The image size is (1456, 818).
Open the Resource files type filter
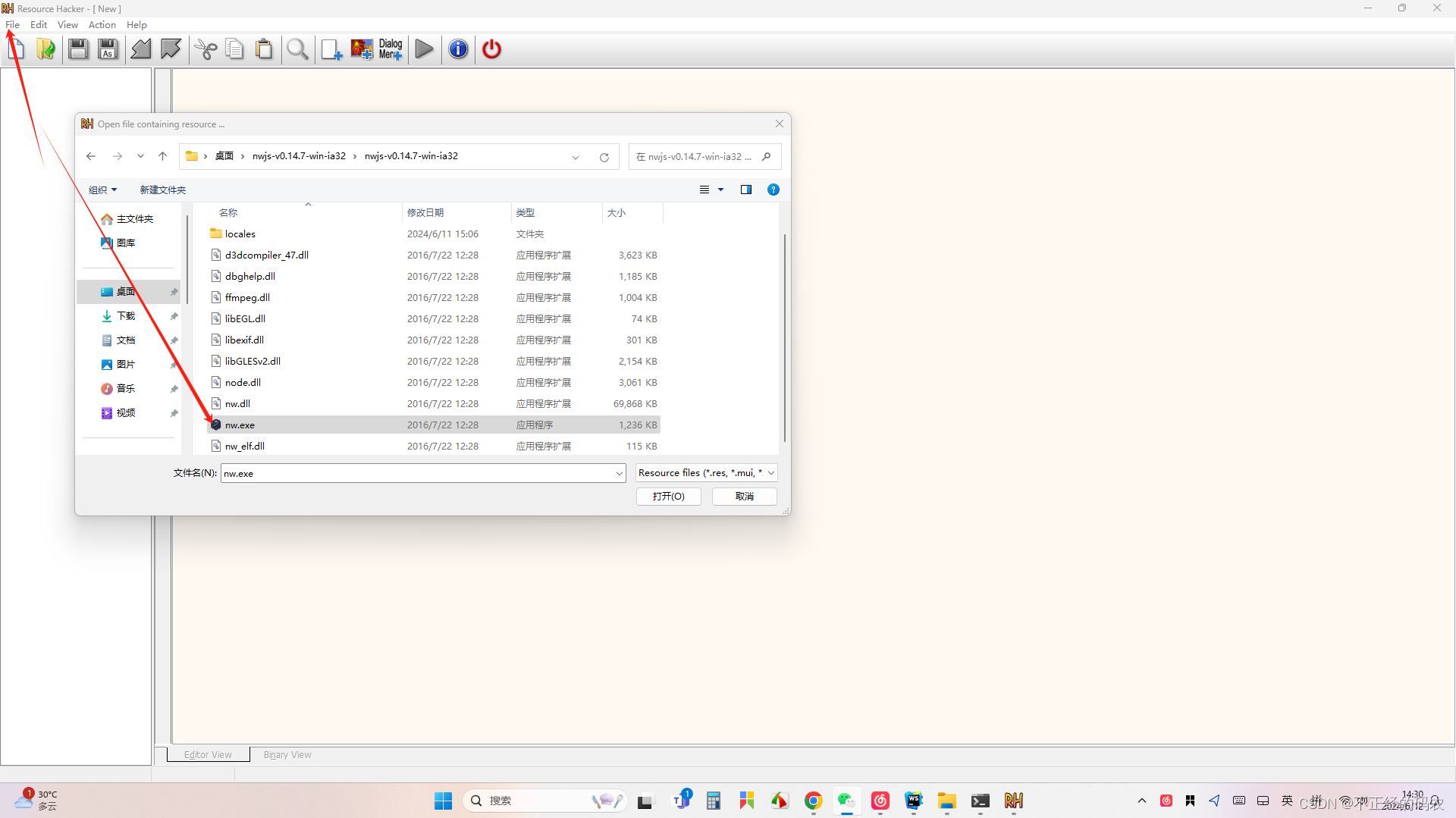pyautogui.click(x=706, y=473)
